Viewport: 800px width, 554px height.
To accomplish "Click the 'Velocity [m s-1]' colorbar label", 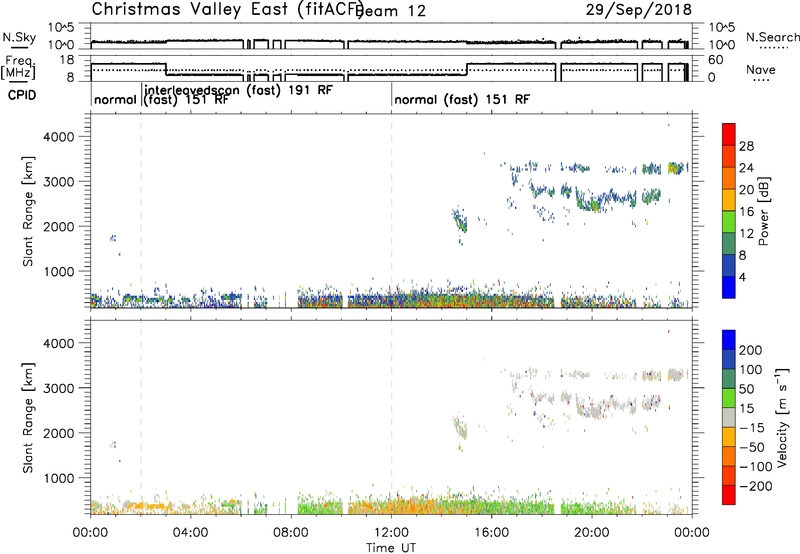I will (x=781, y=417).
